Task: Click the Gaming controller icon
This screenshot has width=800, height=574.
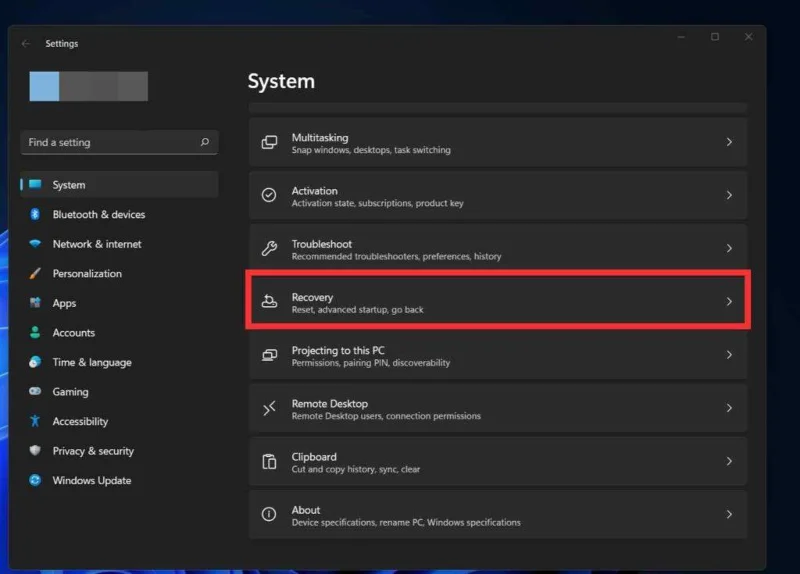Action: 35,391
